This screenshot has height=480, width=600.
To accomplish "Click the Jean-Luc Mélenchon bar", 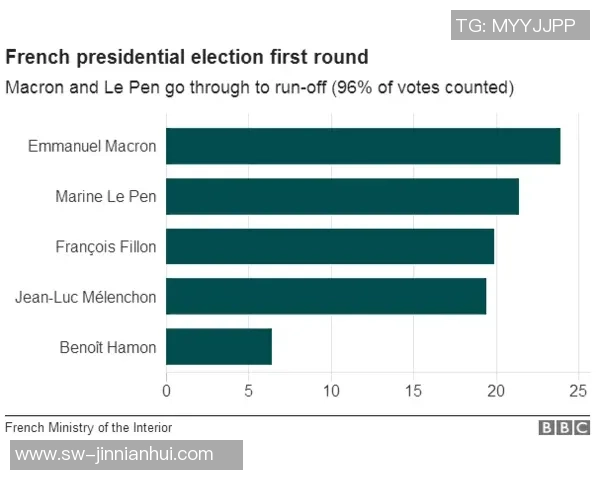I will pyautogui.click(x=326, y=296).
